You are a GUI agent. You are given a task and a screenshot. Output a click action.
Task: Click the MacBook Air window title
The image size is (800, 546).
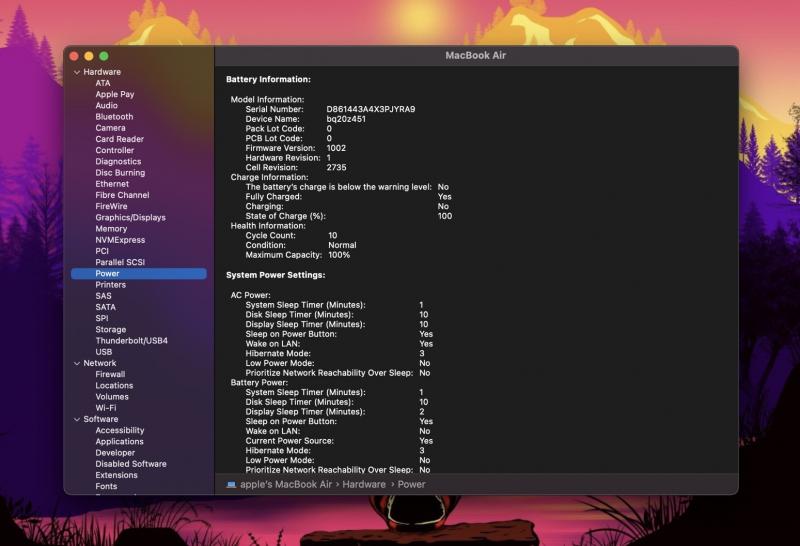click(476, 56)
